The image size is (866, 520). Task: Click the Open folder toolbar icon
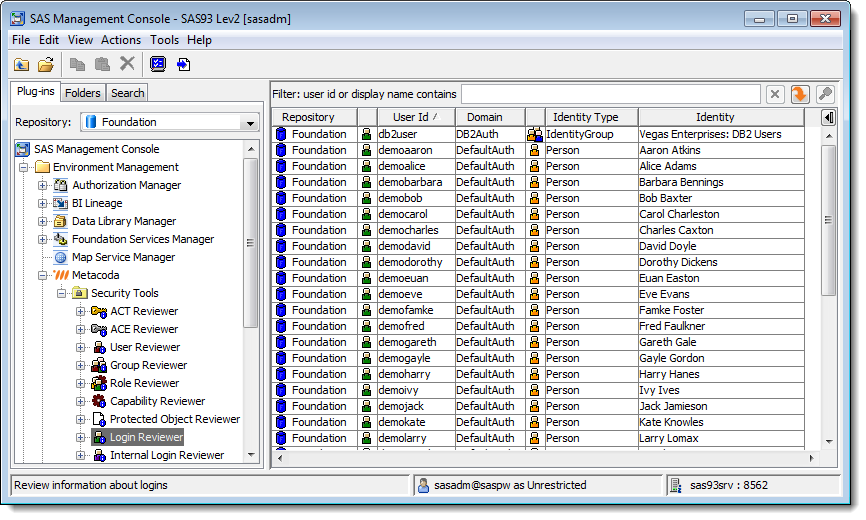46,65
